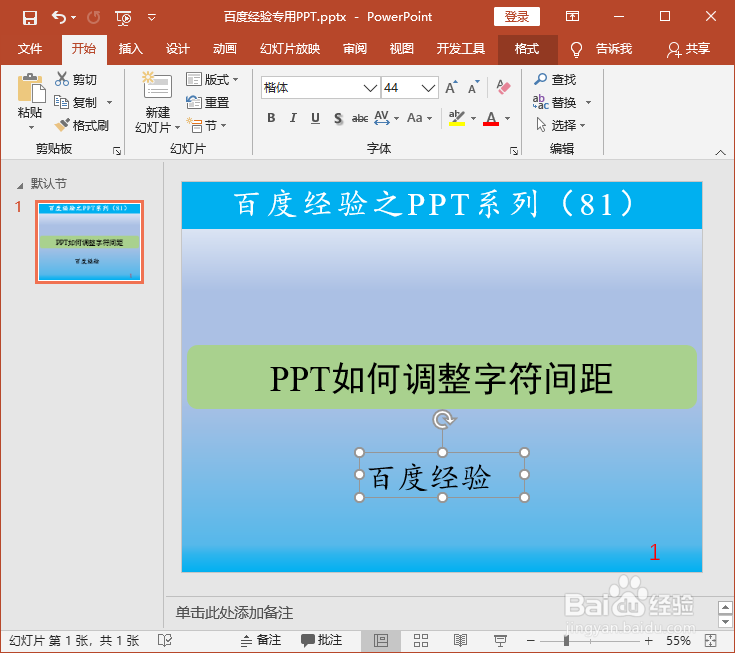
Task: Click the 共享 share button
Action: point(689,49)
